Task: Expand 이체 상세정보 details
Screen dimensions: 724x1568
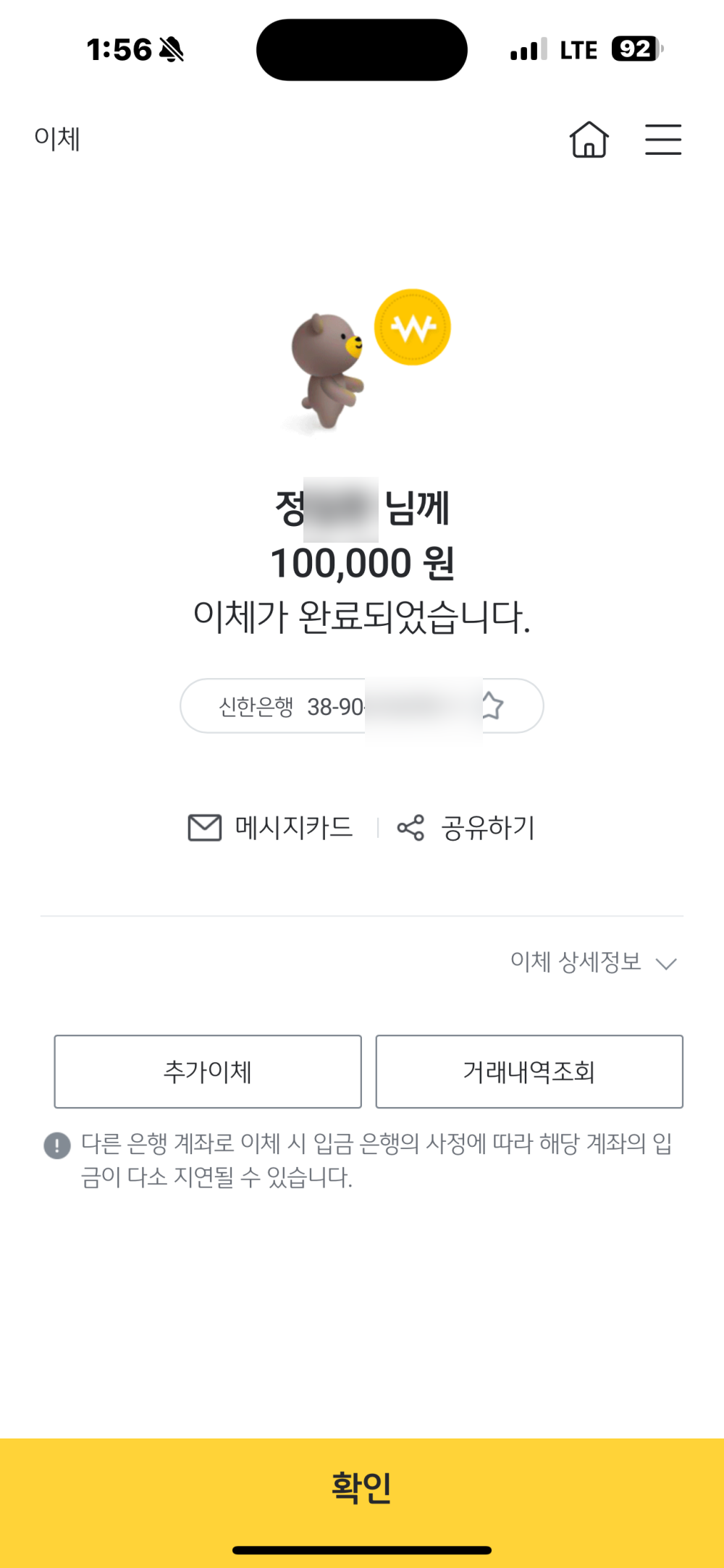Action: pyautogui.click(x=576, y=962)
